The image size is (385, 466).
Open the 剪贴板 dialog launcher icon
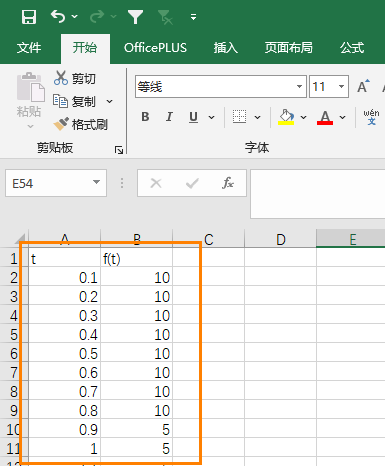119,150
